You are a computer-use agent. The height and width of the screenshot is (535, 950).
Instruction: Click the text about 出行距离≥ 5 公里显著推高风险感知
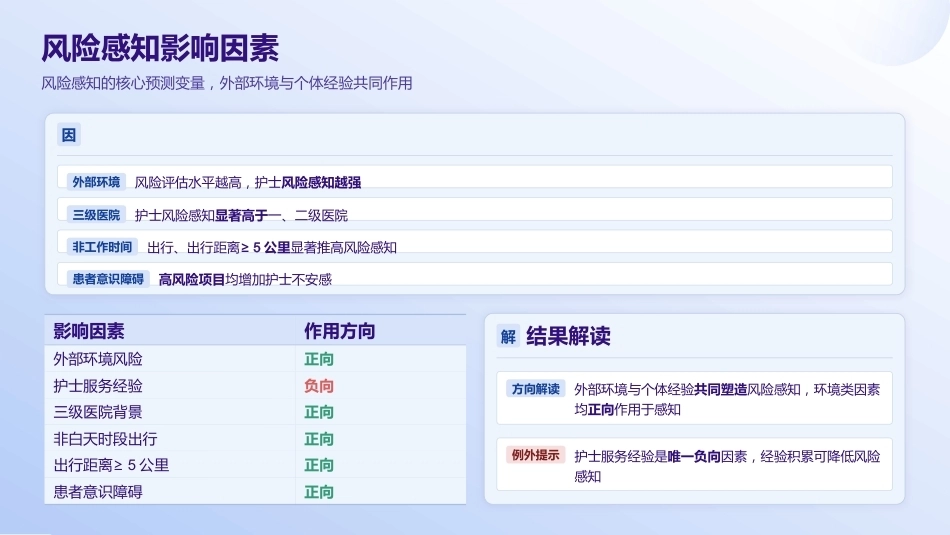pos(272,247)
